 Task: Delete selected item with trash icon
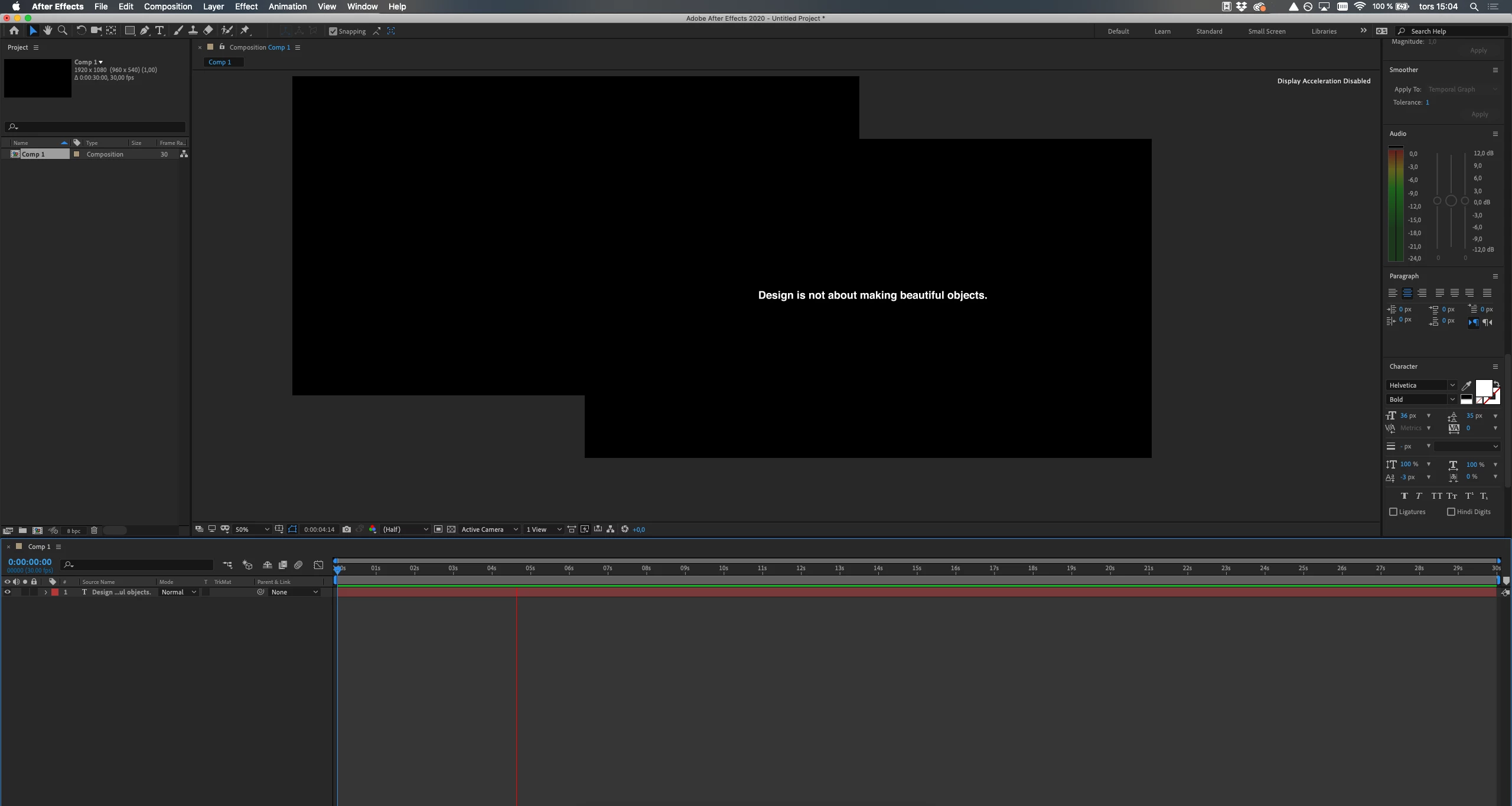tap(94, 531)
